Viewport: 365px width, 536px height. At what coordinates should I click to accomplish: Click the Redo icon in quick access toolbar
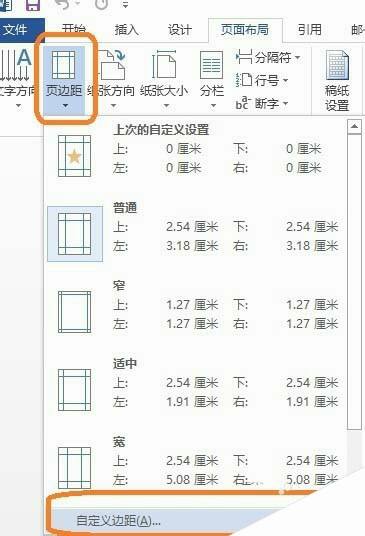point(102,4)
